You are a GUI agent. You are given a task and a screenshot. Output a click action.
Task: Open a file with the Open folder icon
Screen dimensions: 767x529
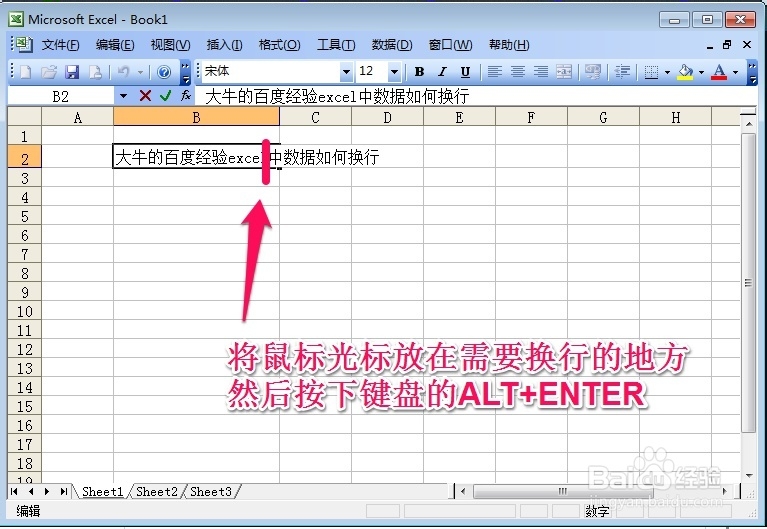click(49, 72)
